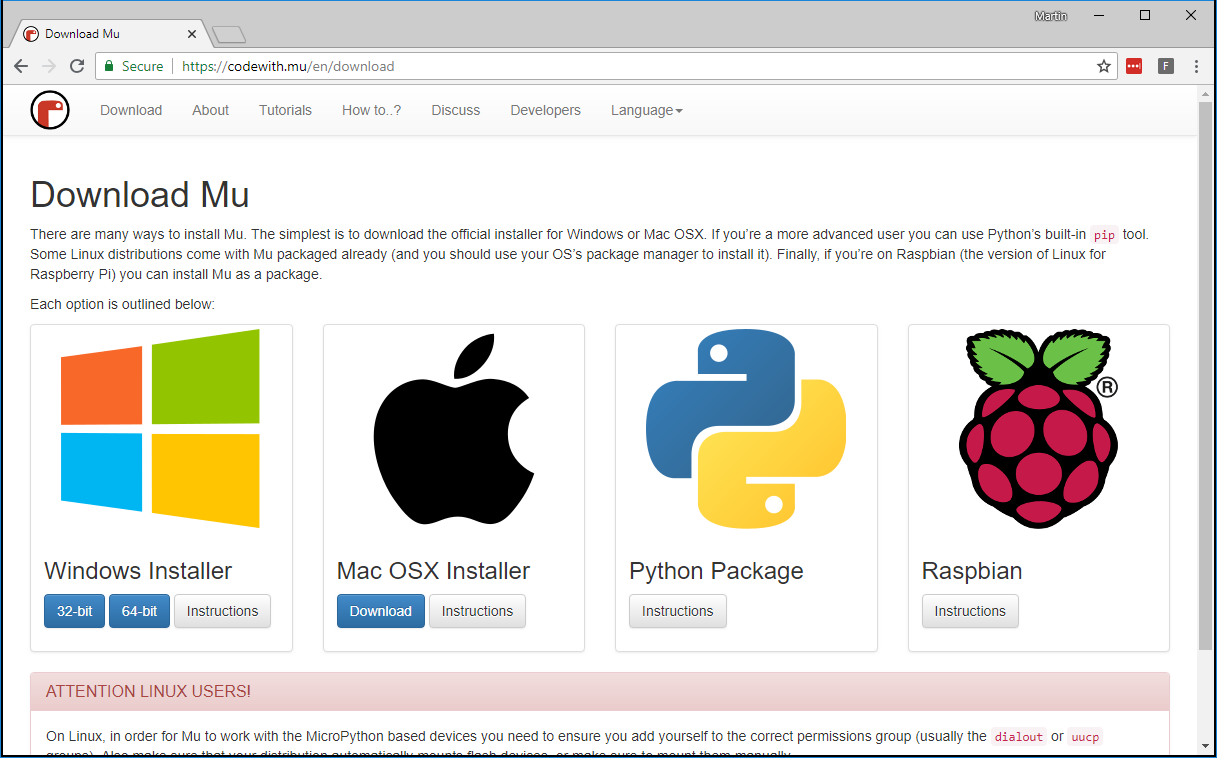The width and height of the screenshot is (1217, 758).
Task: Navigate to the Developers page
Action: pyautogui.click(x=545, y=110)
